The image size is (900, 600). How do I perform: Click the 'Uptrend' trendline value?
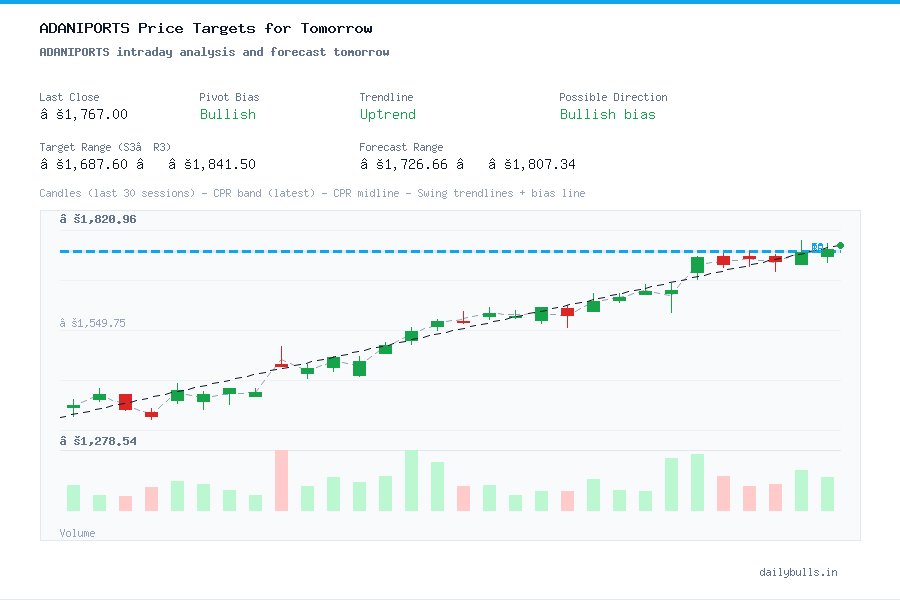tap(387, 114)
